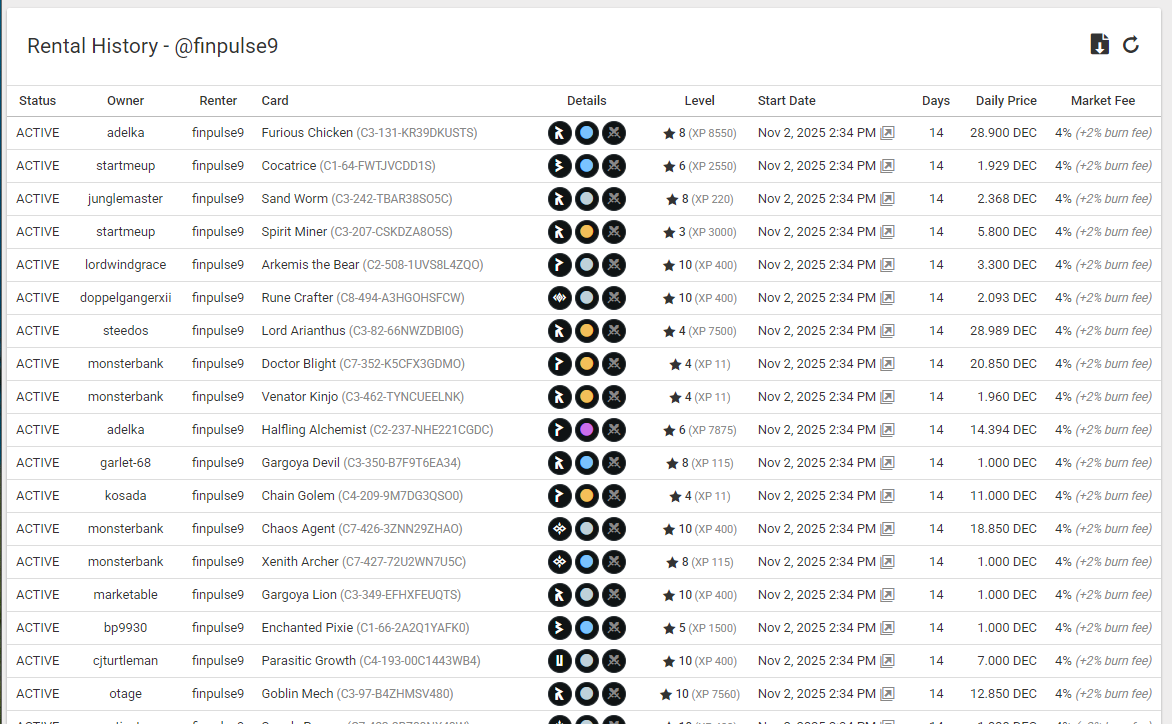Image resolution: width=1172 pixels, height=724 pixels.
Task: Click ACTIVE status in Doctor Blight row
Action: [37, 364]
